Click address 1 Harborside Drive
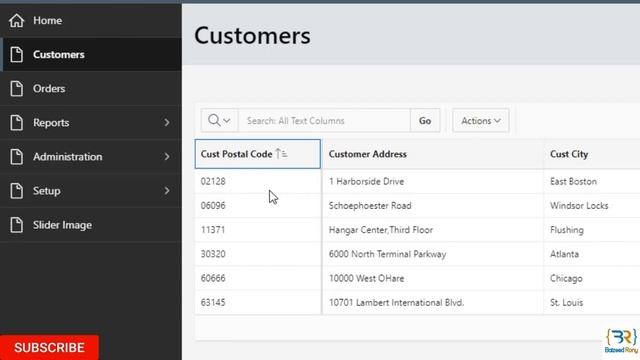This screenshot has width=640, height=360. 367,181
